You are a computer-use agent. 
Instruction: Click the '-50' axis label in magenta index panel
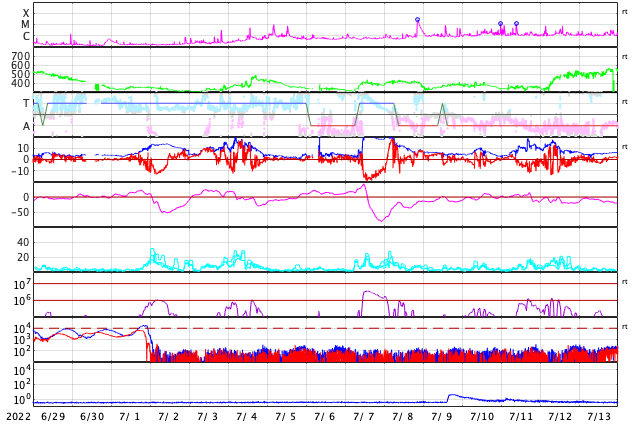(x=20, y=212)
